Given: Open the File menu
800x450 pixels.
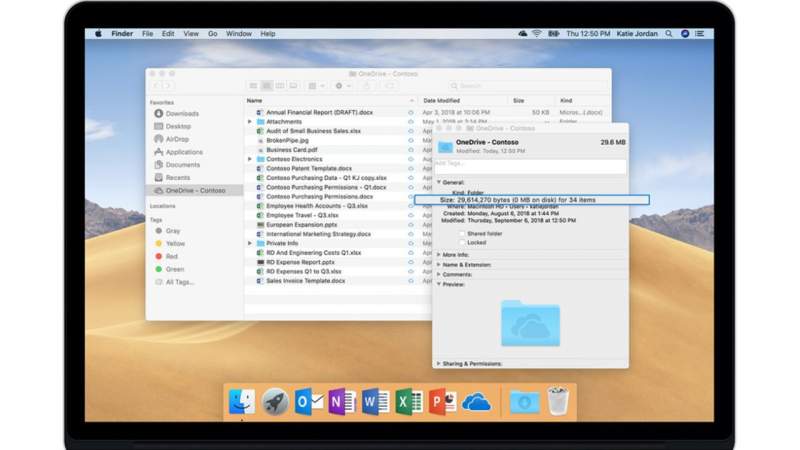Looking at the screenshot, I should pos(147,34).
